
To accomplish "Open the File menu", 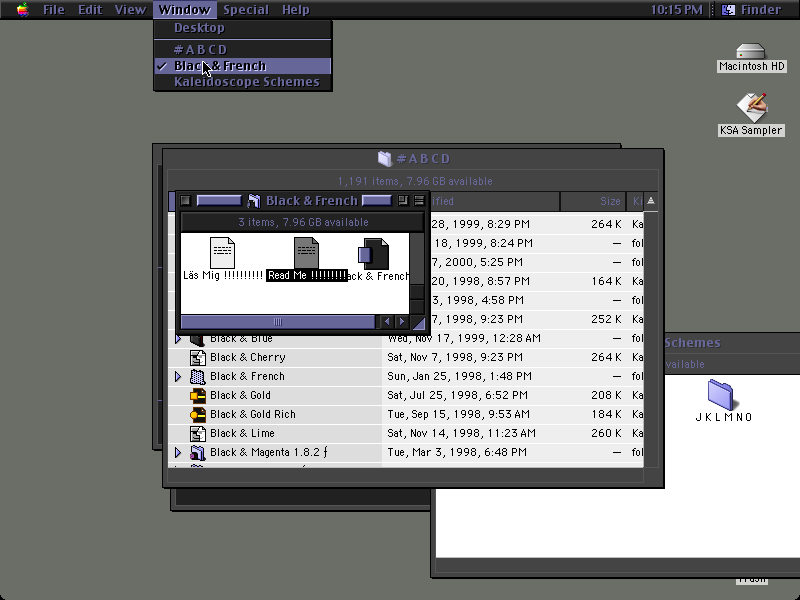I will (54, 10).
